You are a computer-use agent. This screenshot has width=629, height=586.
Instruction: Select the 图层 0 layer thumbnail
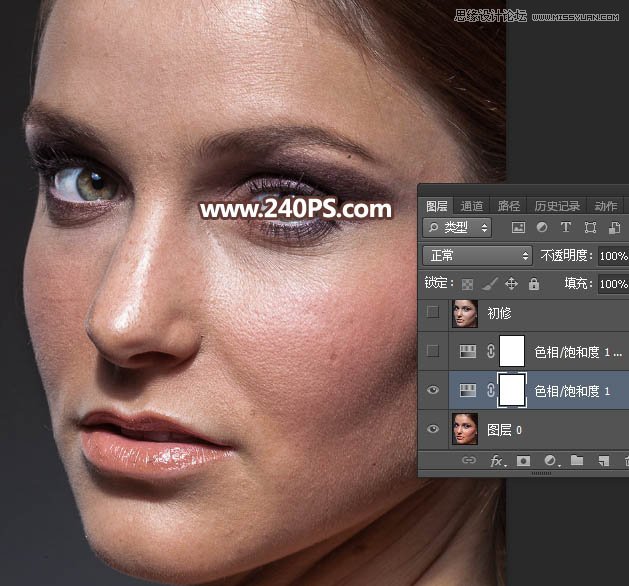[465, 429]
